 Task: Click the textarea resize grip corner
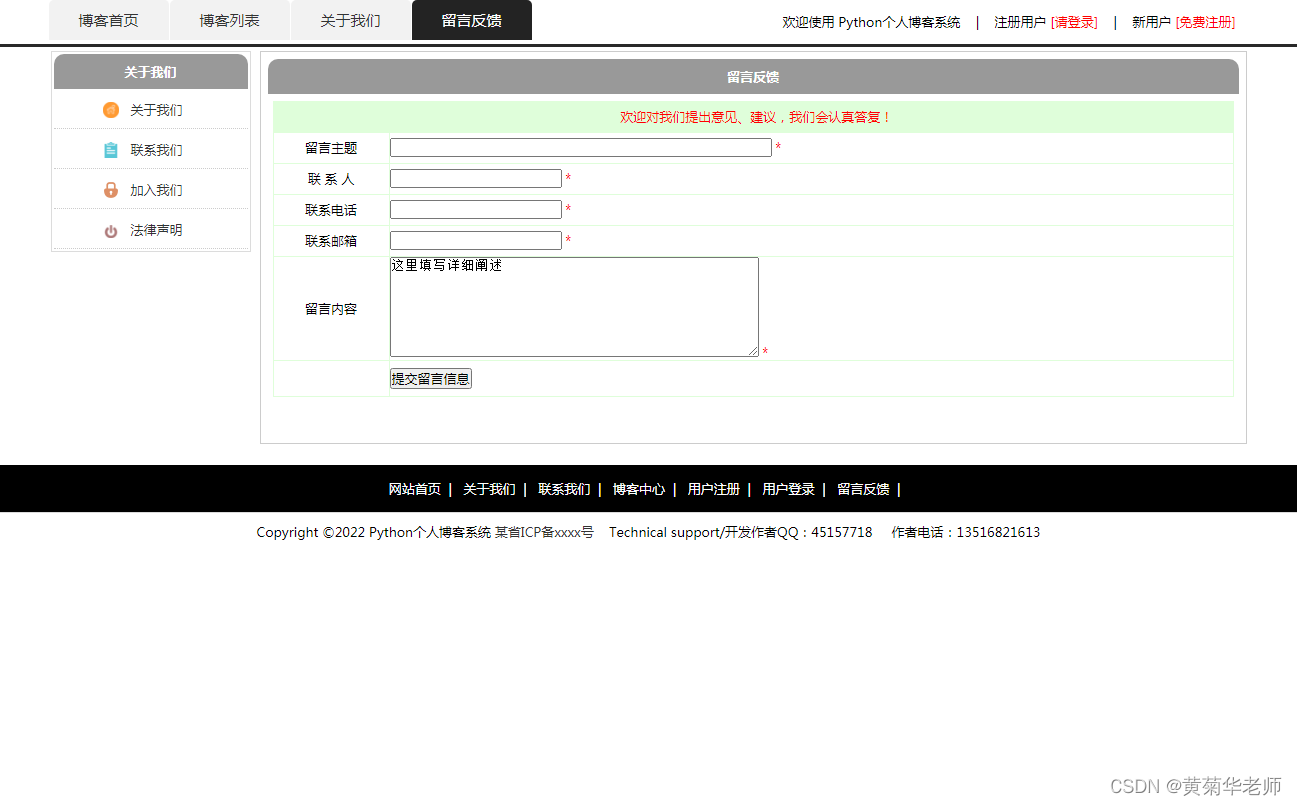(x=753, y=351)
